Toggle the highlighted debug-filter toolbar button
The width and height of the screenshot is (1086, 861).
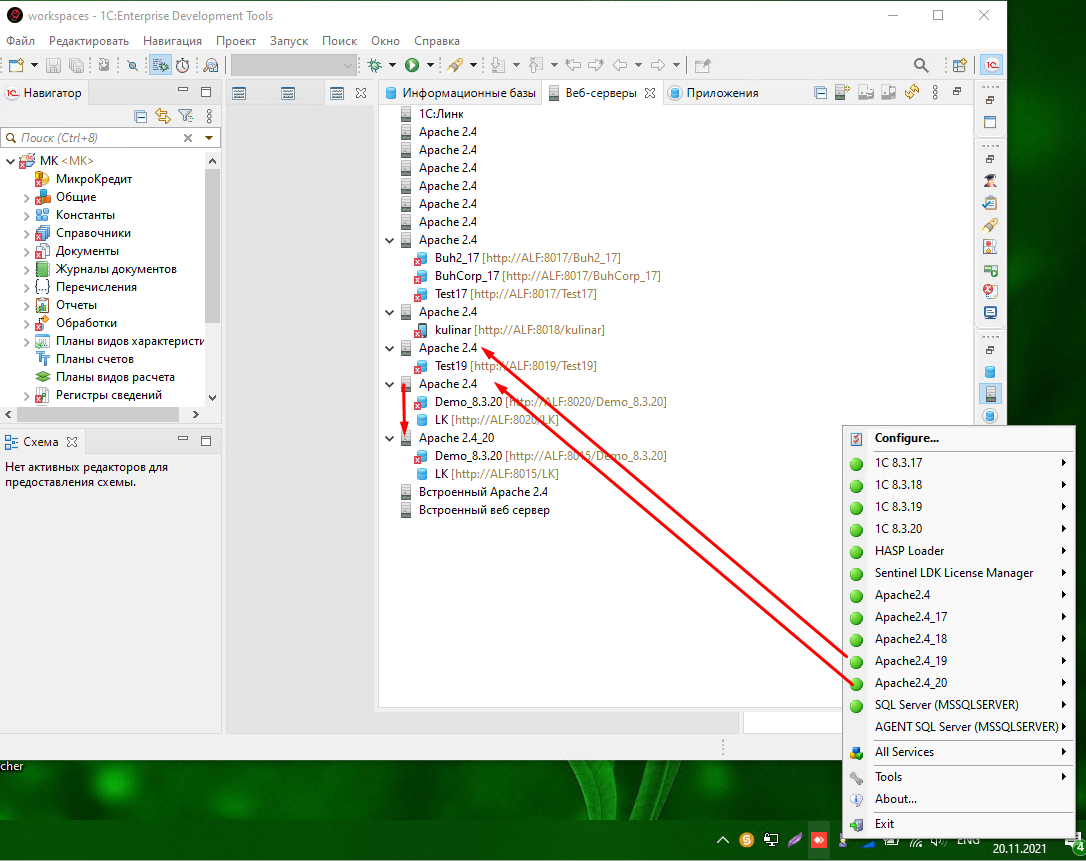click(160, 65)
